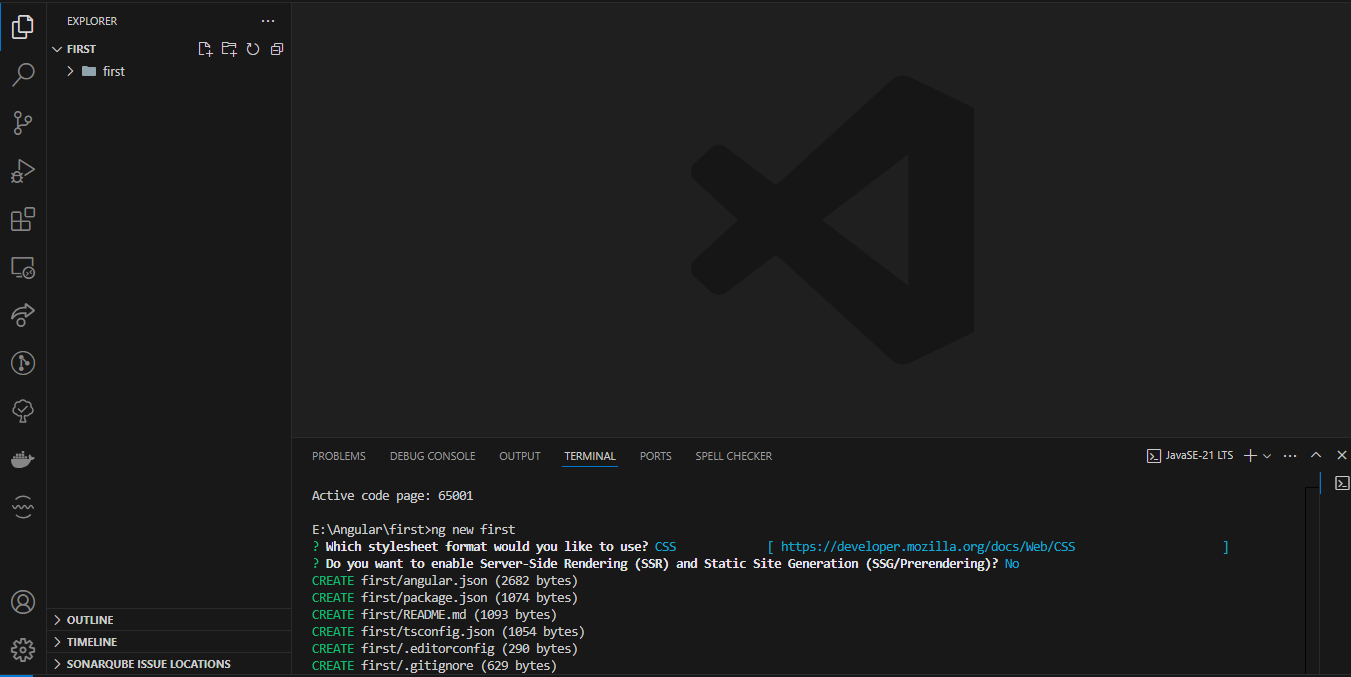Screen dimensions: 1351x677
Task: Expand the TIMELINE section
Action: (x=169, y=642)
